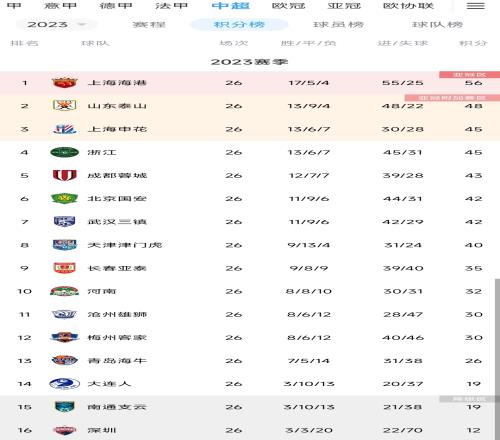Screen dimensions: 500x440
Task: Click the 梅州客家 team logo
Action: click(64, 337)
